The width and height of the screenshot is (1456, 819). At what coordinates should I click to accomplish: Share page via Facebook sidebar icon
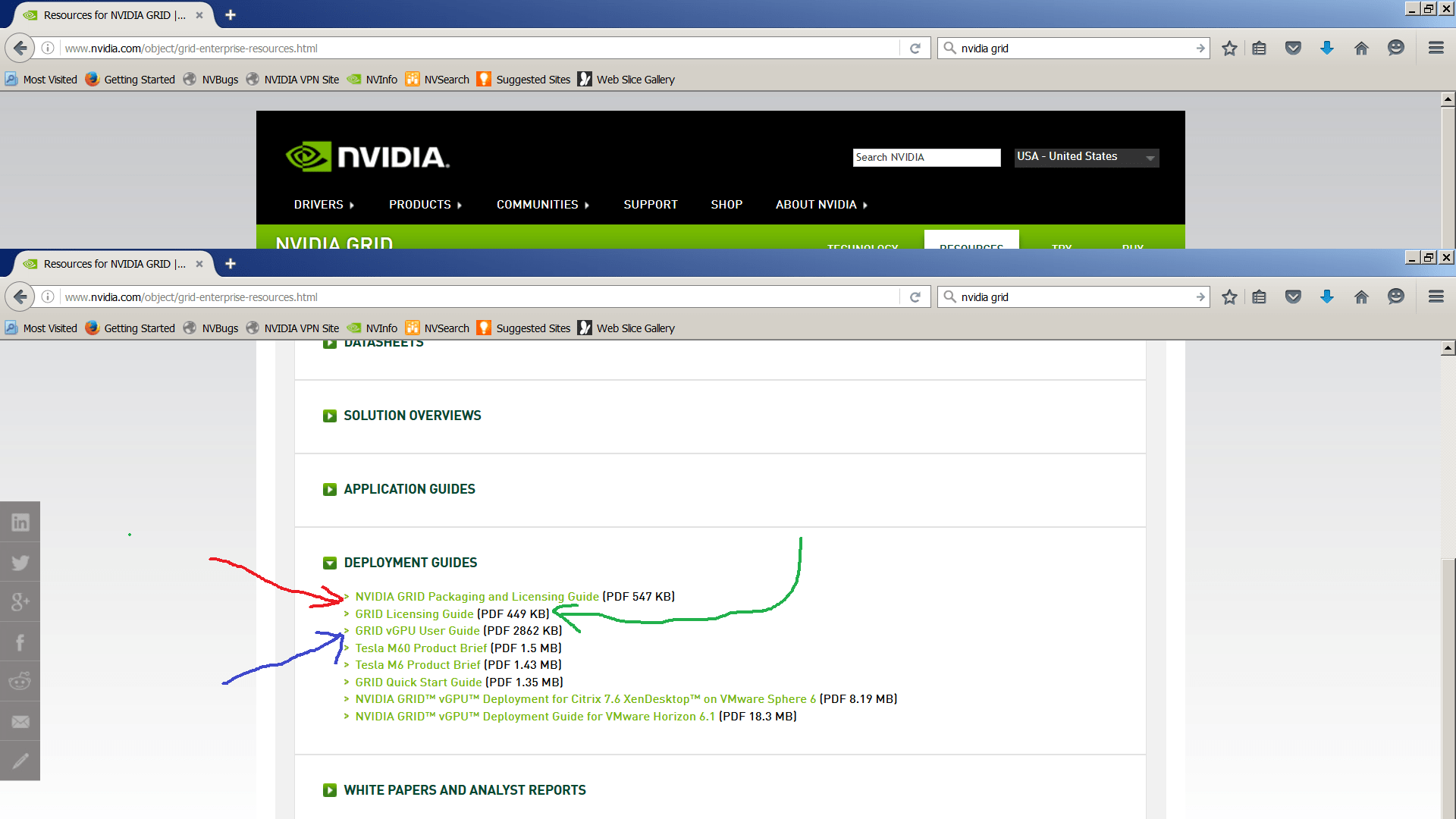20,642
